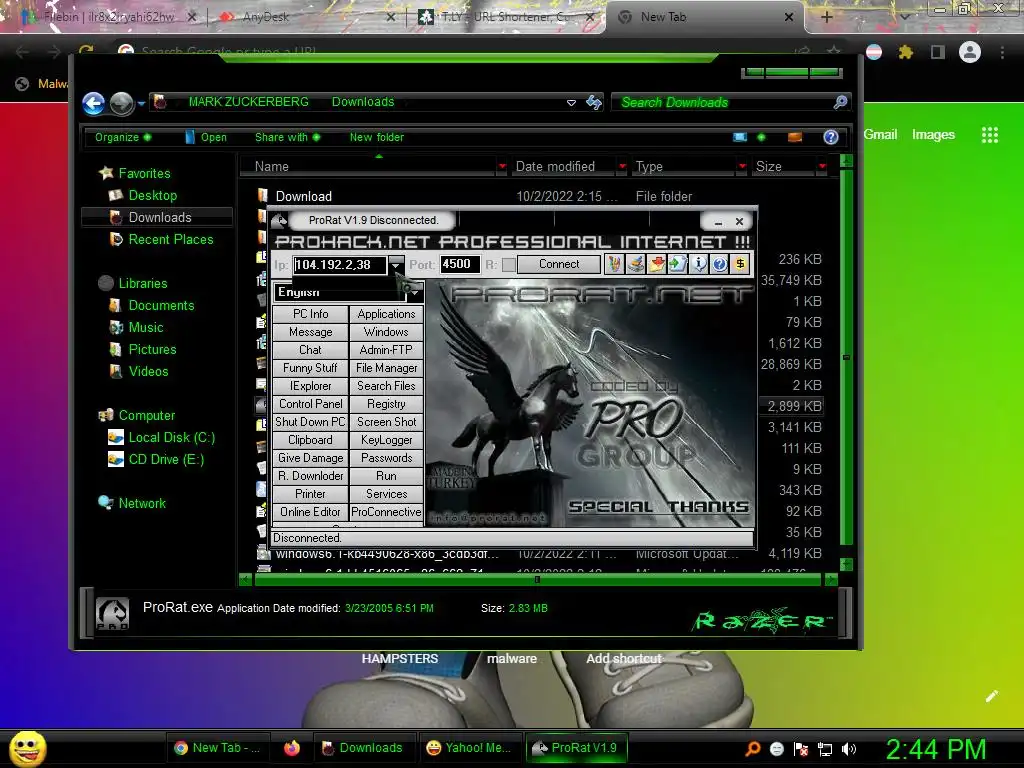1024x768 pixels.
Task: Click the volume speaker tray icon
Action: [849, 749]
